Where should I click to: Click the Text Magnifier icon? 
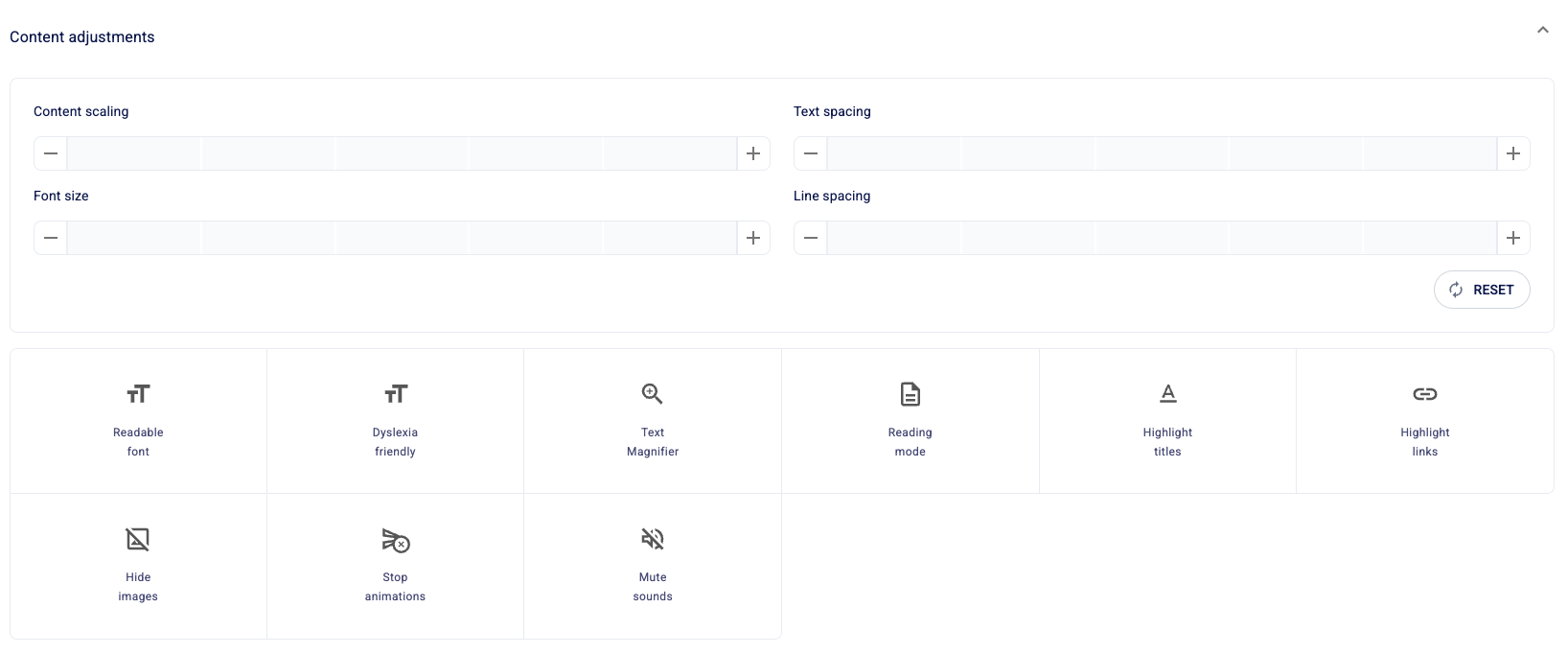(x=653, y=394)
